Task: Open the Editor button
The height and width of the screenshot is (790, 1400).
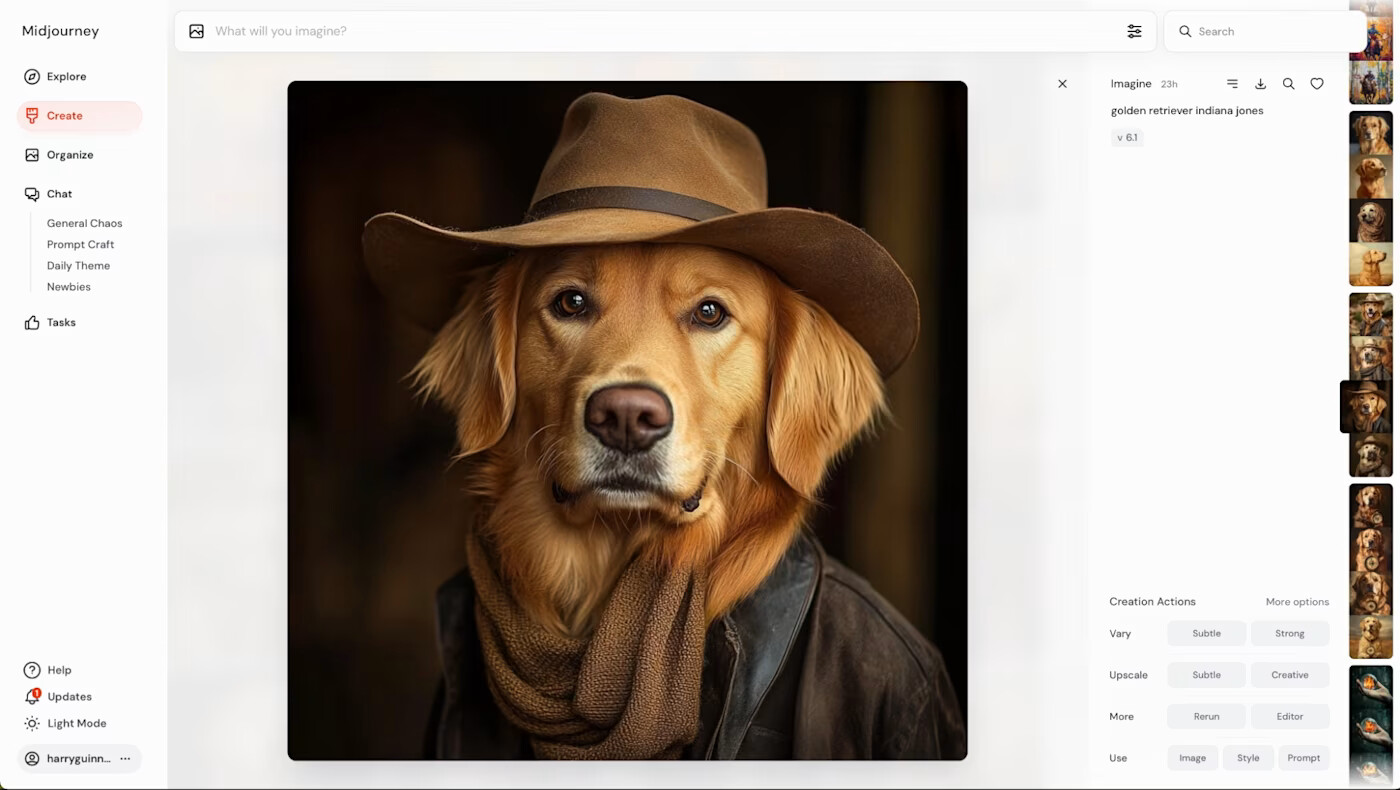Action: 1289,716
